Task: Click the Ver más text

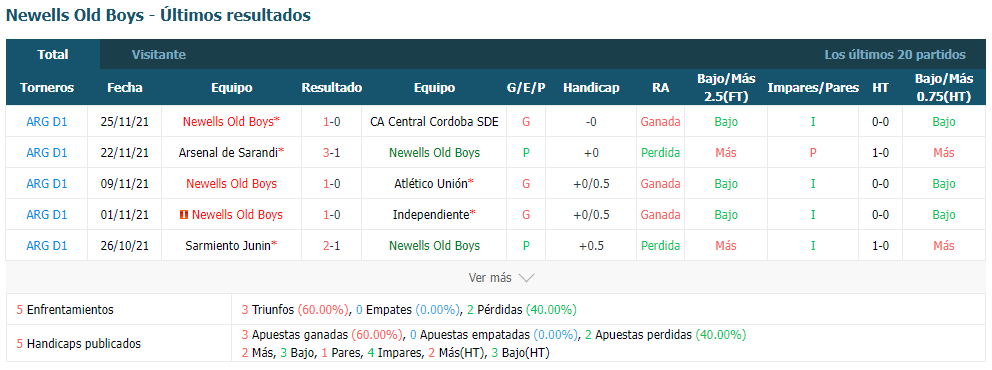Action: click(x=490, y=278)
